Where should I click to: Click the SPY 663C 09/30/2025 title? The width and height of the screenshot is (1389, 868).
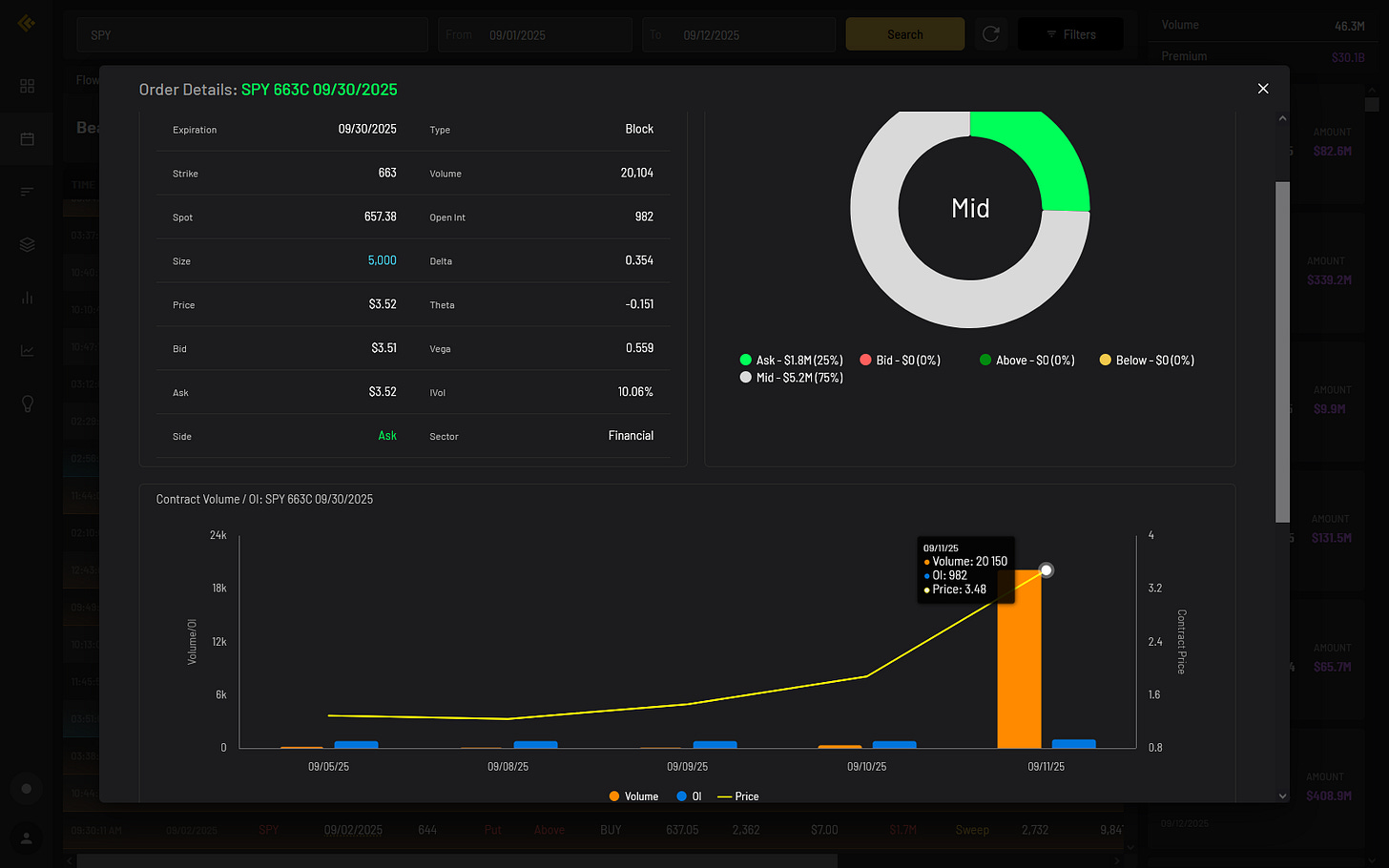[319, 90]
